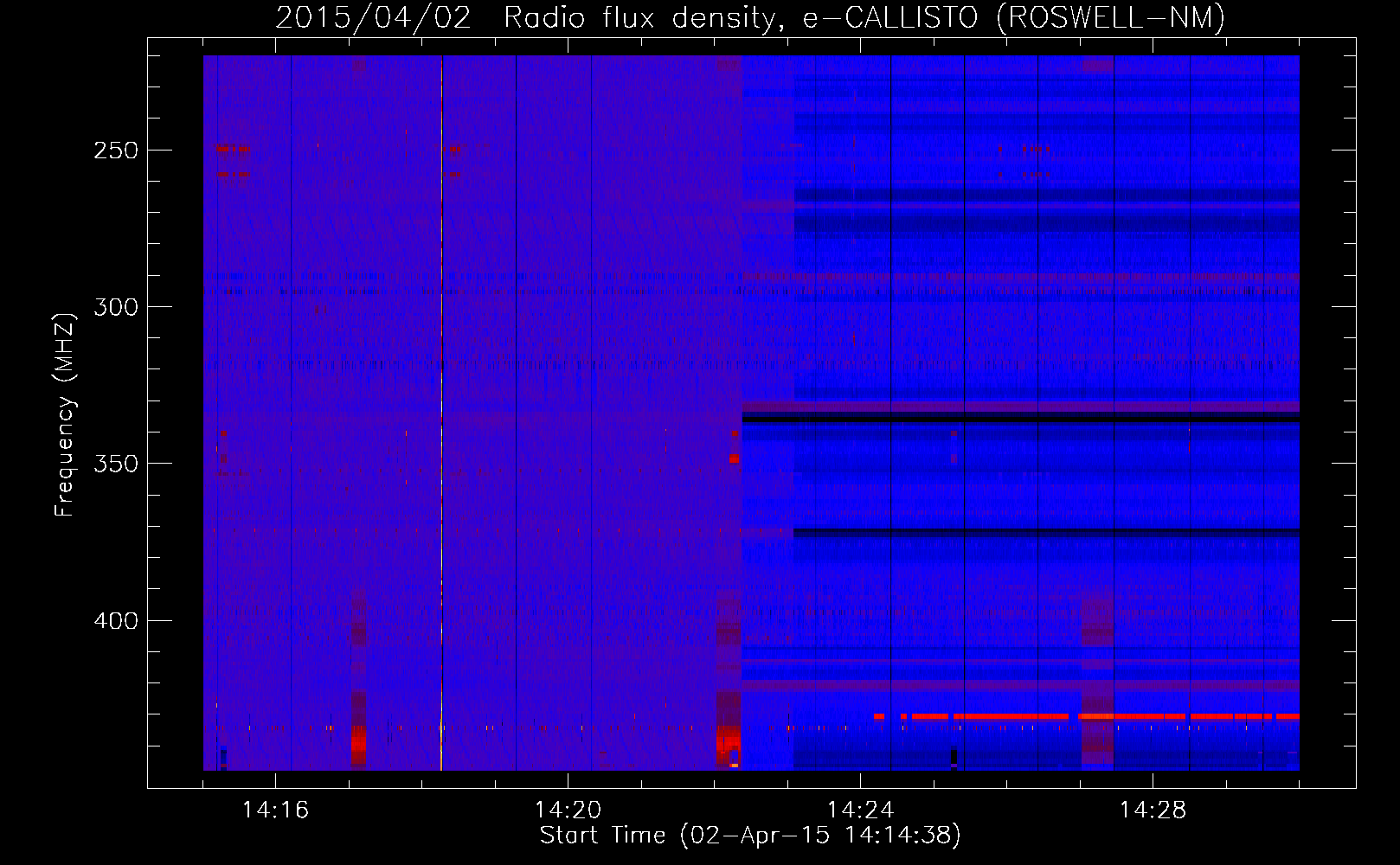Click the bright yellow vertical spike near 14:18
The height and width of the screenshot is (865, 1400).
[x=441, y=413]
